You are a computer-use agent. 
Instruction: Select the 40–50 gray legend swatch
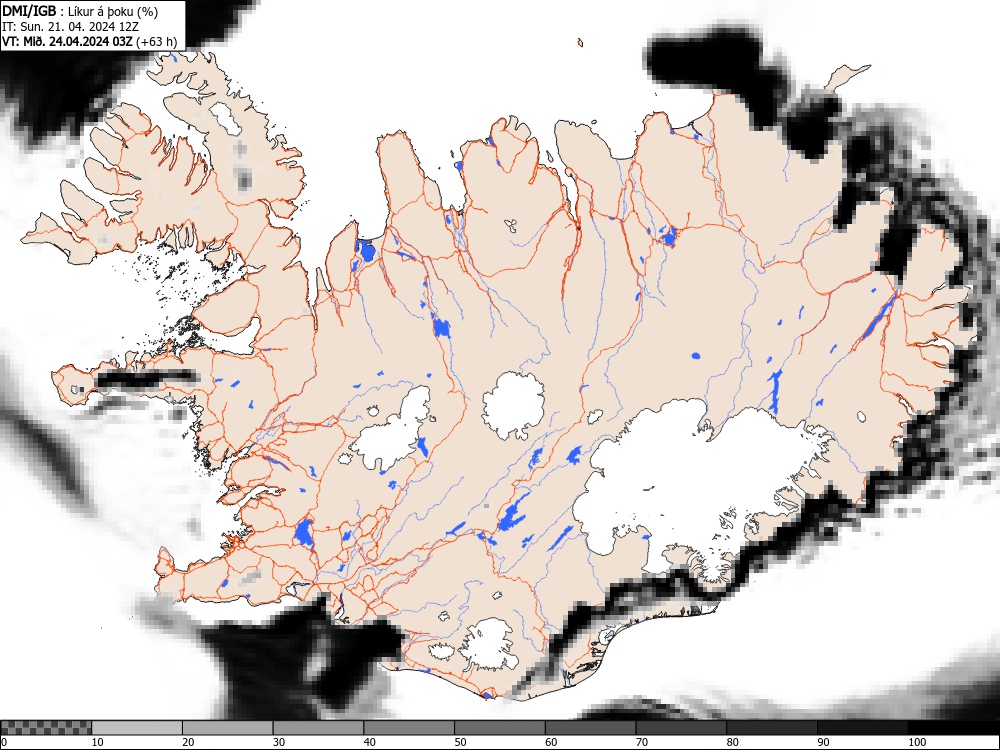pyautogui.click(x=409, y=728)
